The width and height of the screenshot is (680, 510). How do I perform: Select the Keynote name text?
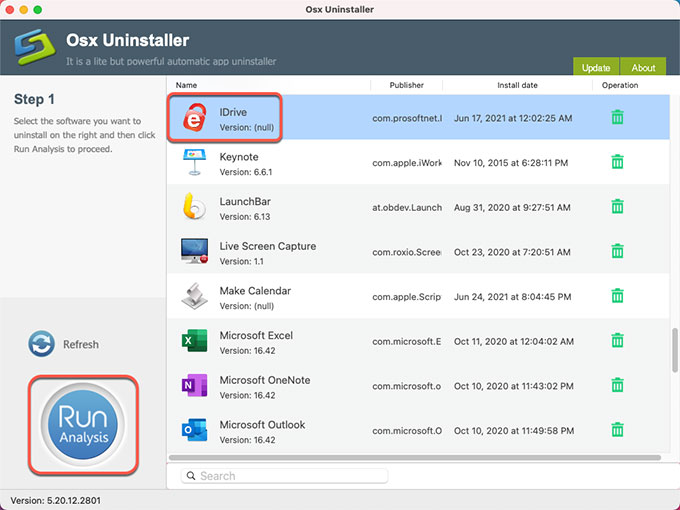[239, 157]
